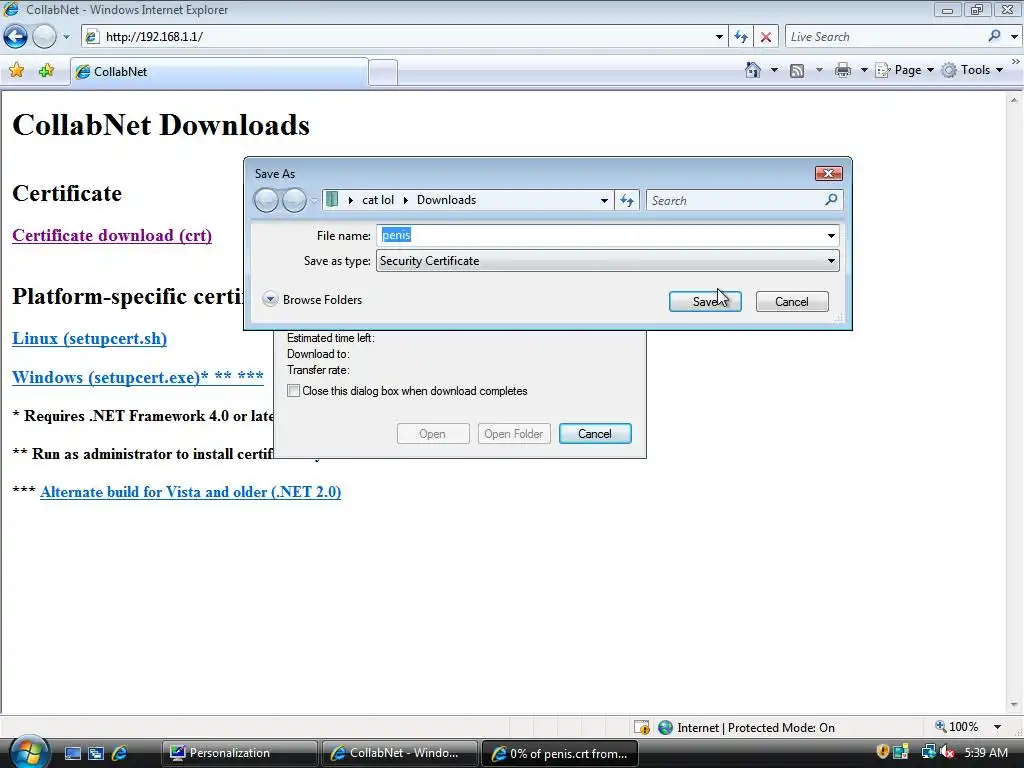The height and width of the screenshot is (768, 1024).
Task: Open the Live Search provider dropdown
Action: tap(1014, 37)
